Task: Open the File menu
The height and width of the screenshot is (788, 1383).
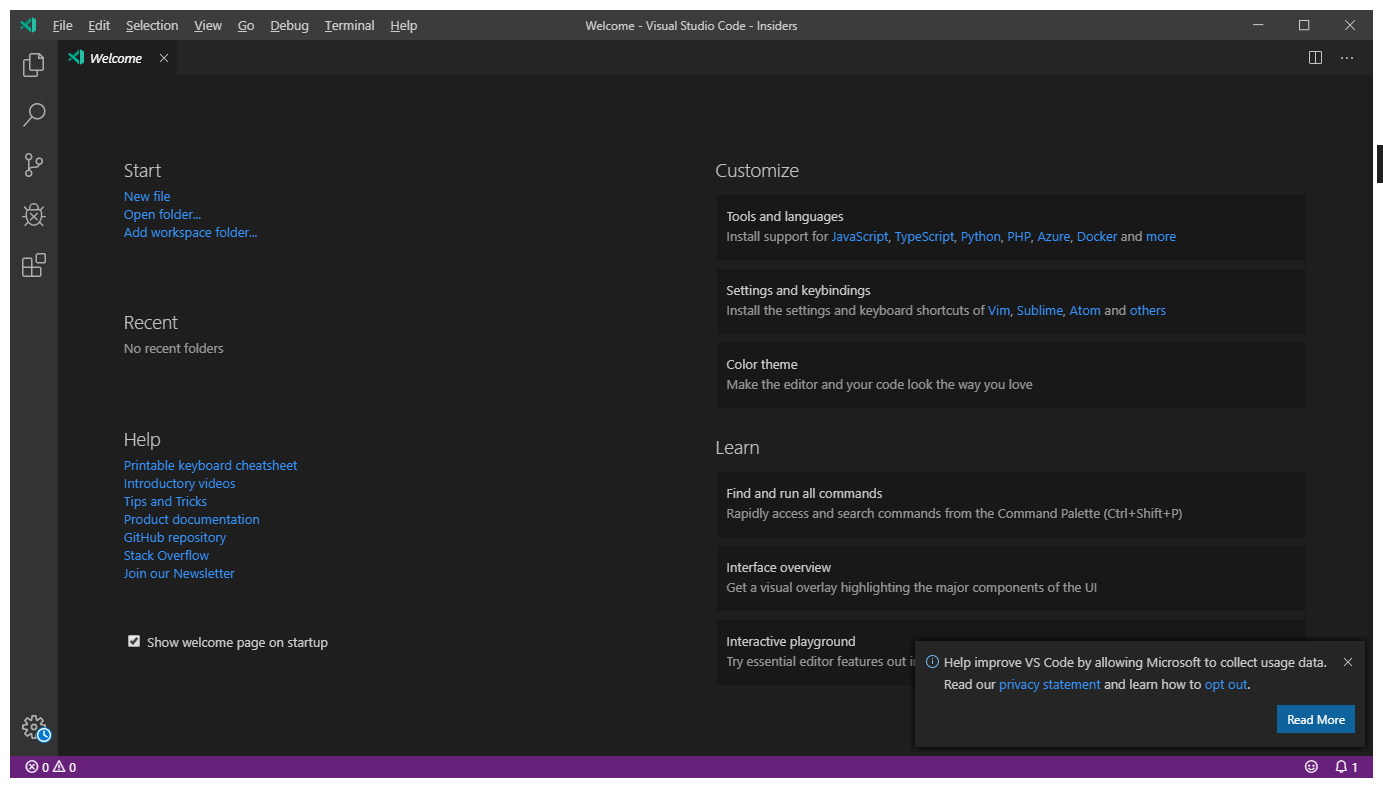Action: point(62,25)
